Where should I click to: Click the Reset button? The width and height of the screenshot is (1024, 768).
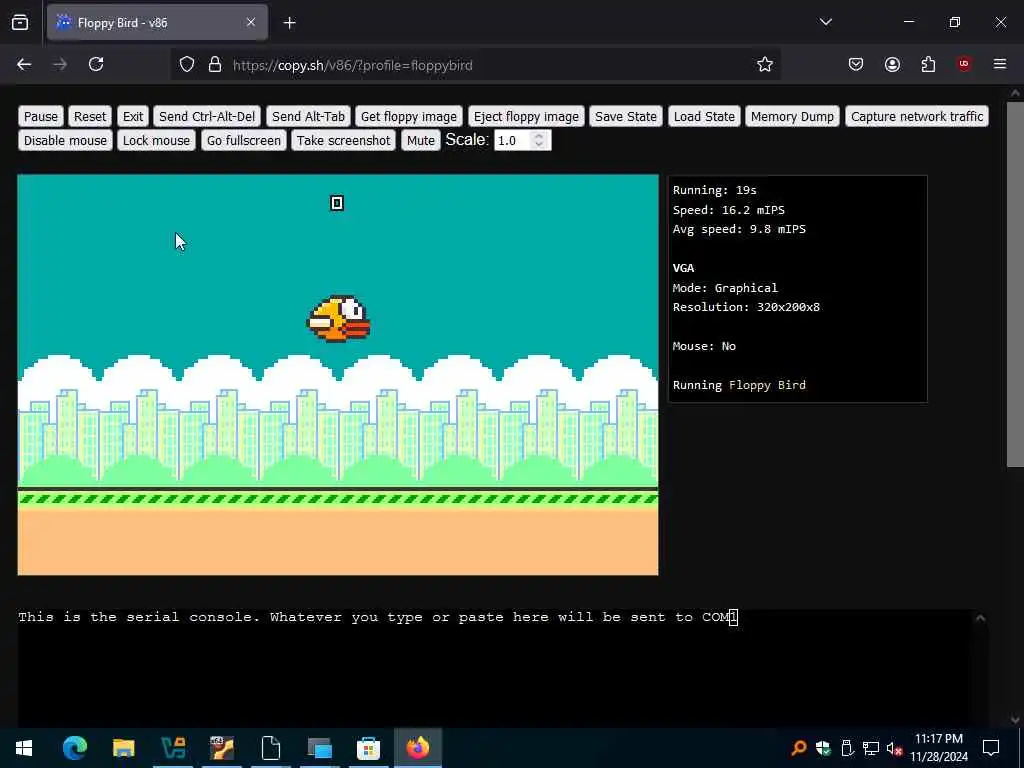[x=89, y=116]
